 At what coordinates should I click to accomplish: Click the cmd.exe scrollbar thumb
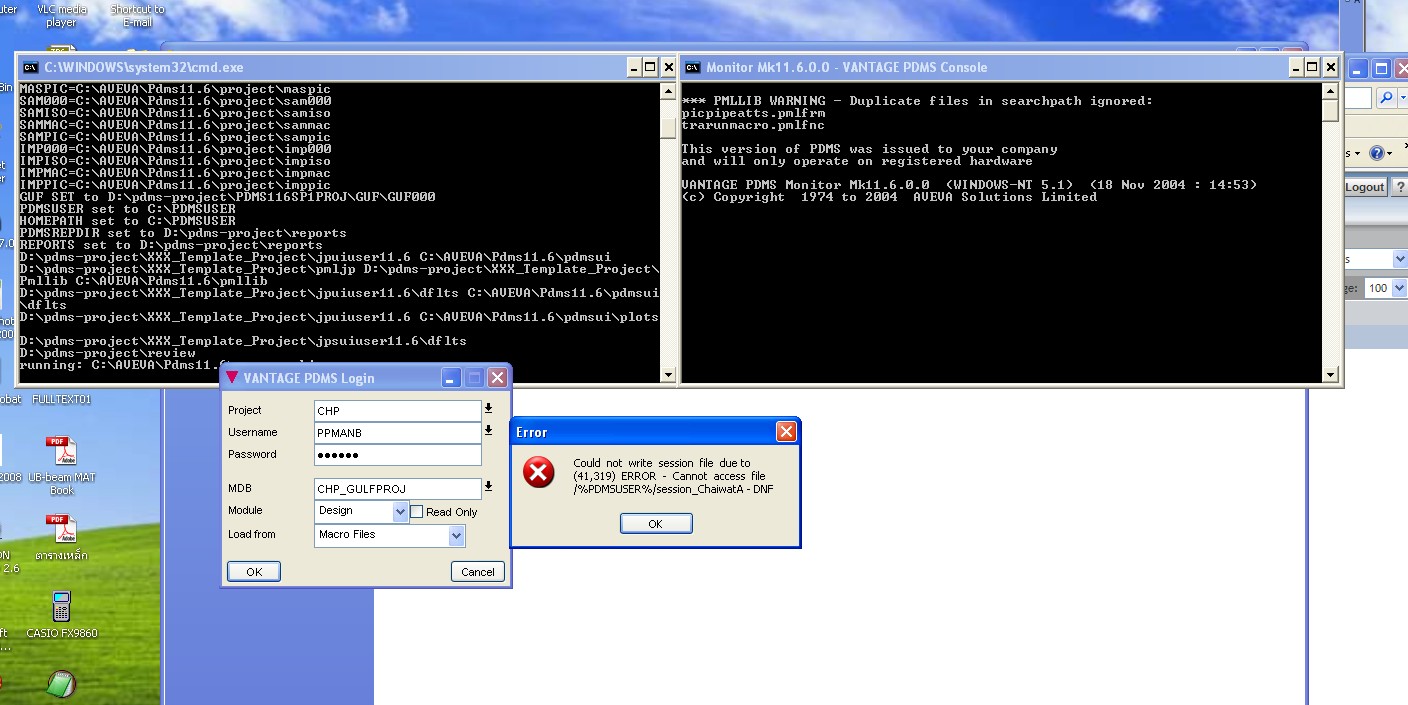tap(669, 129)
